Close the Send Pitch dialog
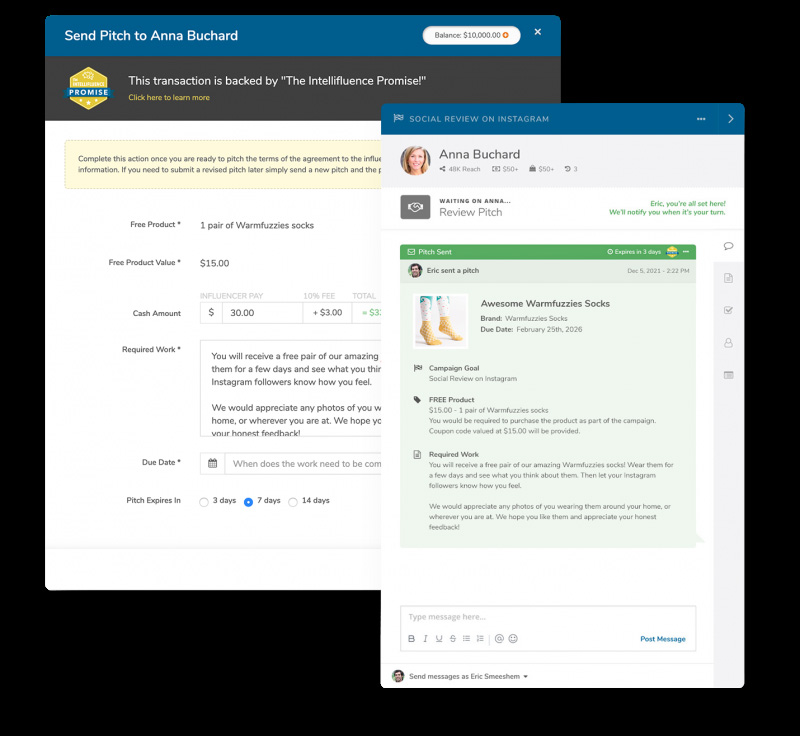 coord(538,32)
